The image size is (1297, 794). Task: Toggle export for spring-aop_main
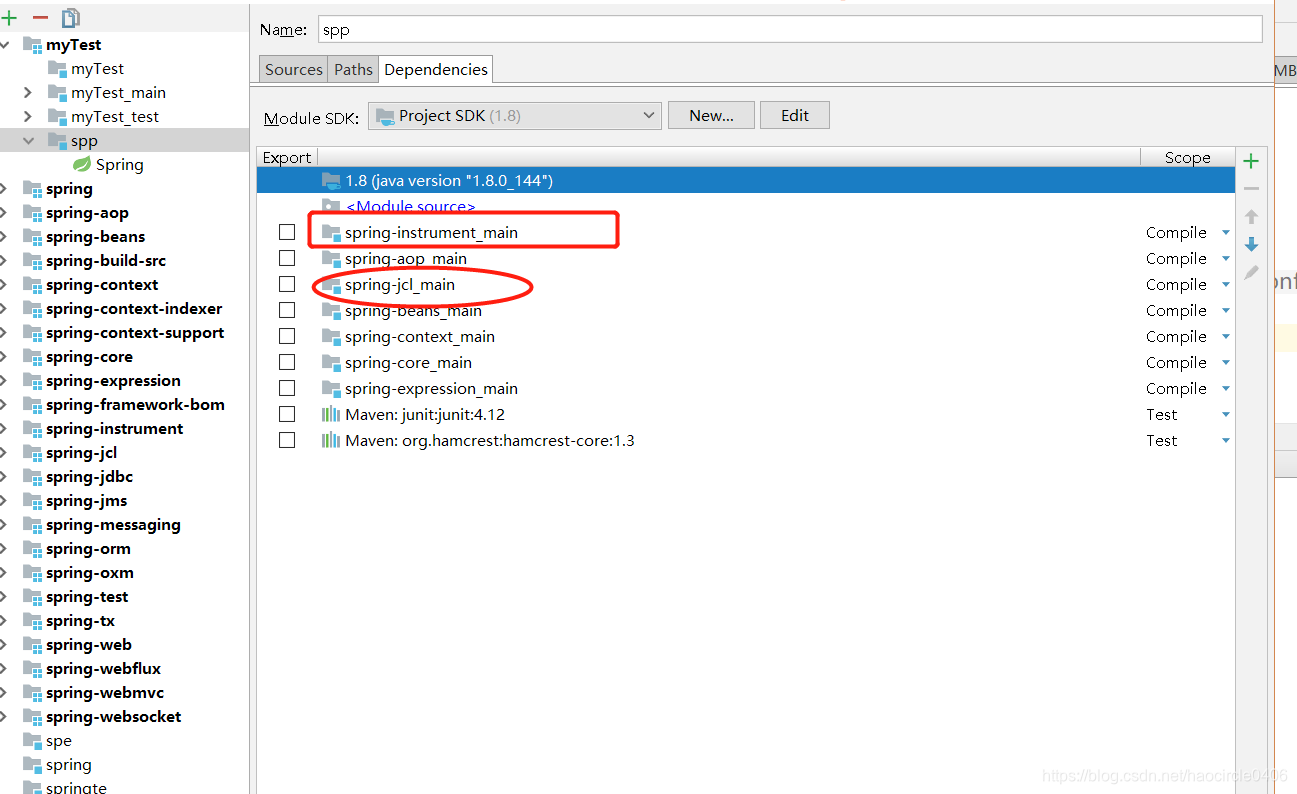(x=287, y=258)
